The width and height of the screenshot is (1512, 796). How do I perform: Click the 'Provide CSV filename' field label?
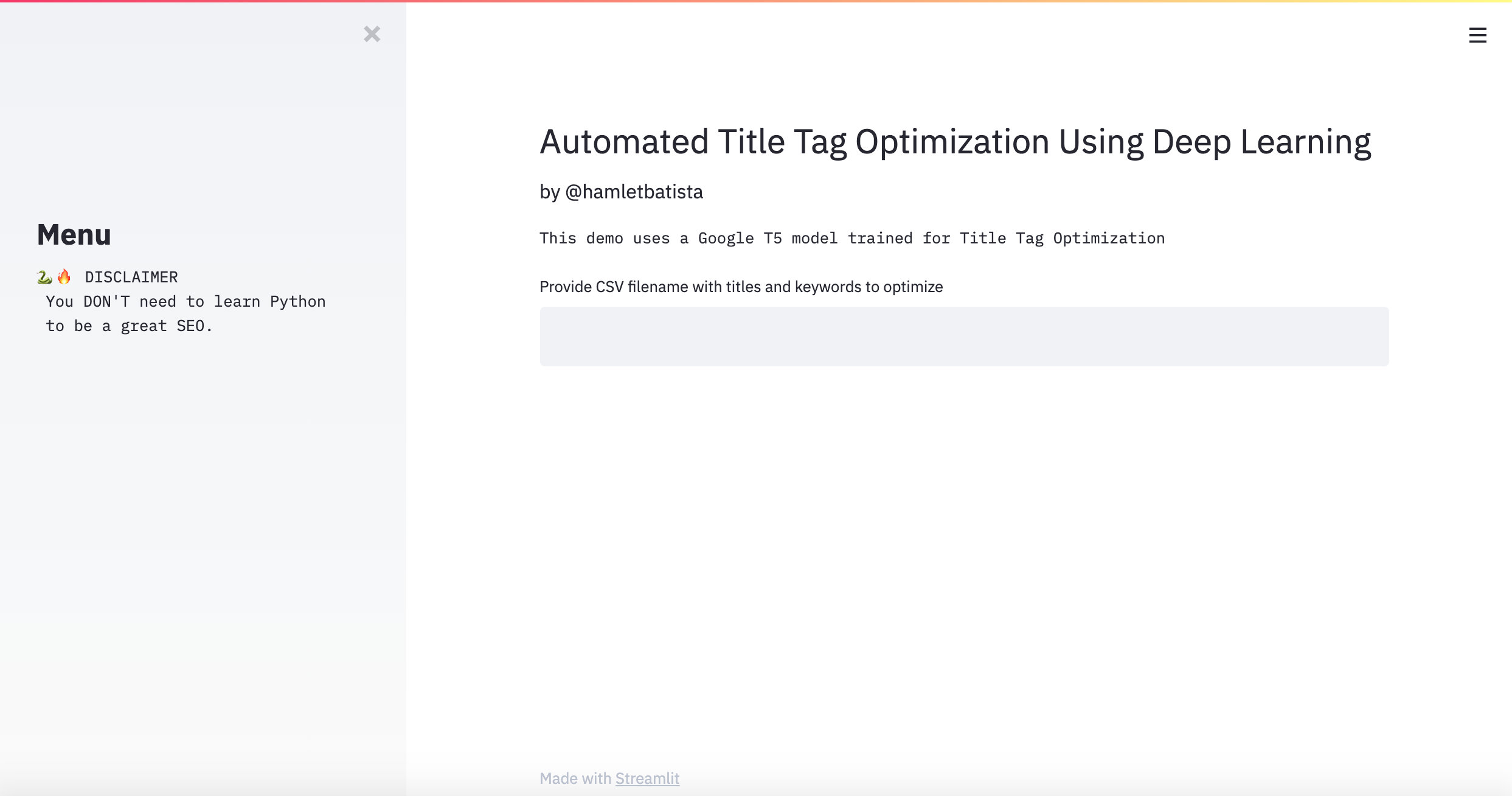point(741,287)
